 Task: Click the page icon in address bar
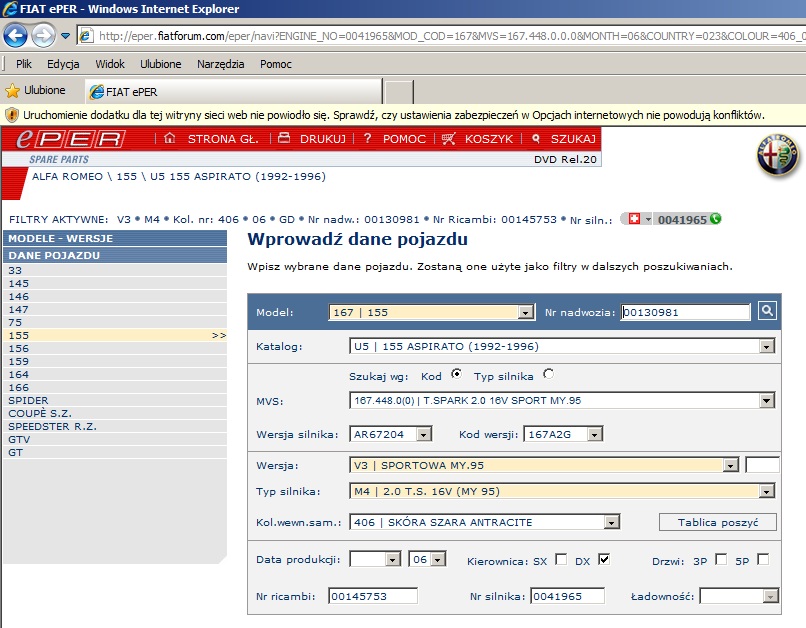[x=86, y=36]
